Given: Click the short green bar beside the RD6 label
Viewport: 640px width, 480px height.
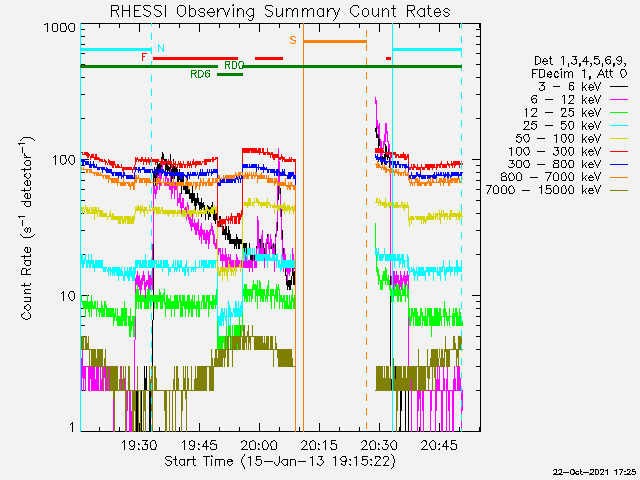Looking at the screenshot, I should click(x=230, y=75).
